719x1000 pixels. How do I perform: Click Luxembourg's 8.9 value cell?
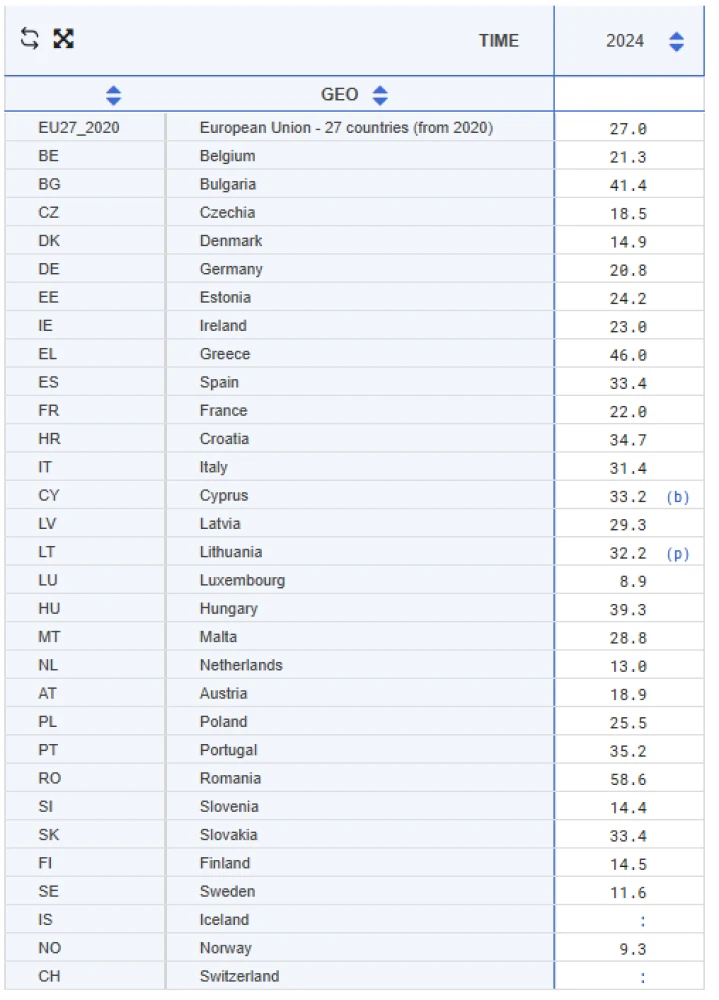[634, 581]
